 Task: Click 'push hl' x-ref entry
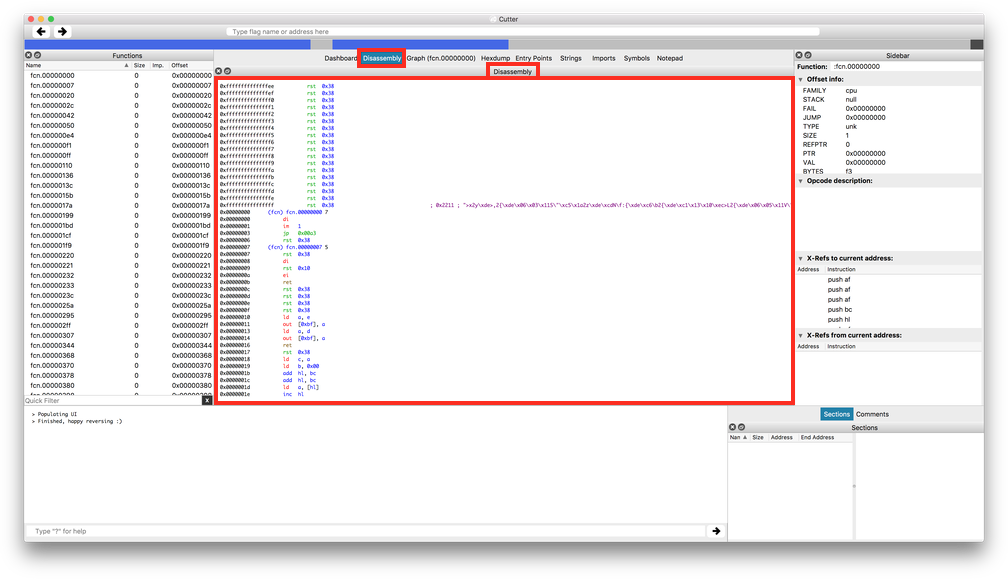839,319
